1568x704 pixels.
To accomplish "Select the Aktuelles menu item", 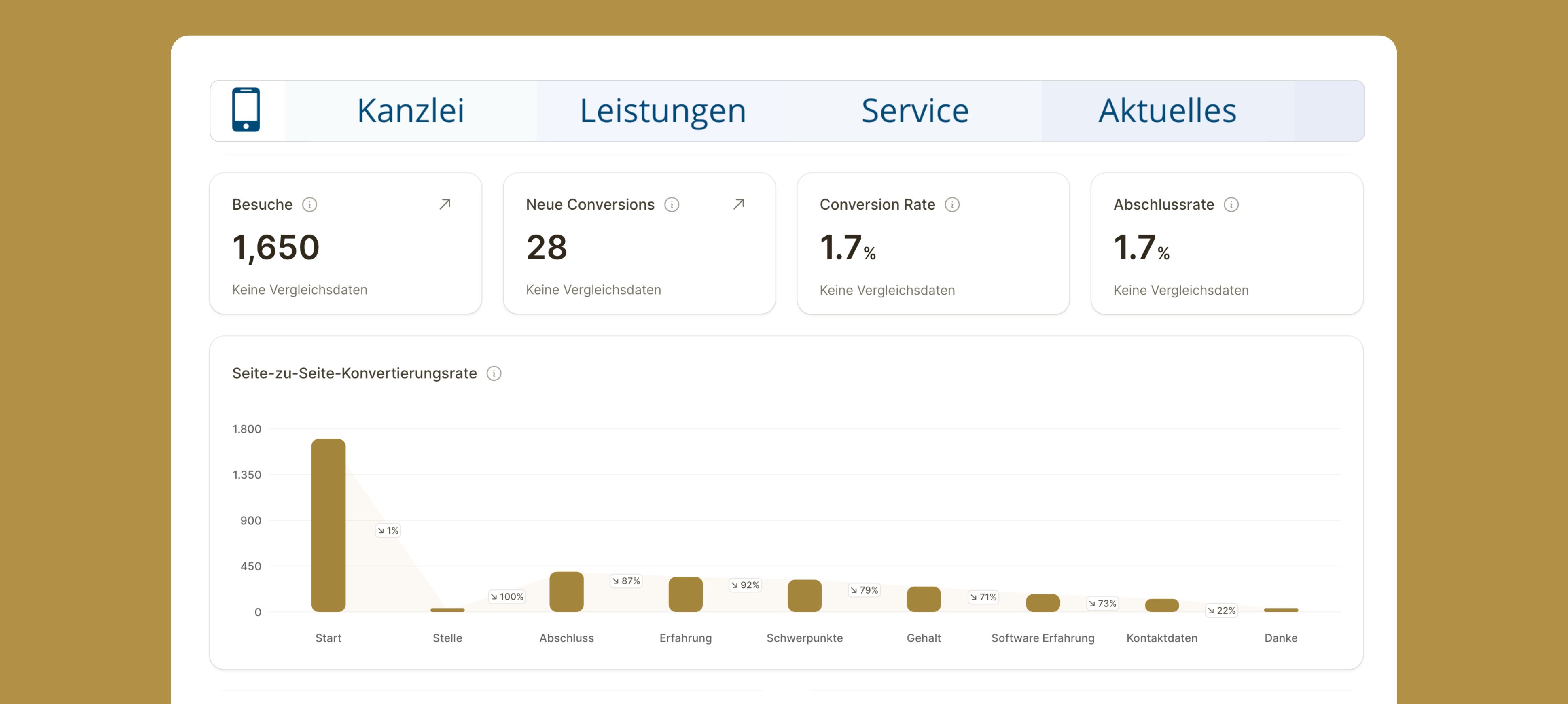I will point(1167,111).
